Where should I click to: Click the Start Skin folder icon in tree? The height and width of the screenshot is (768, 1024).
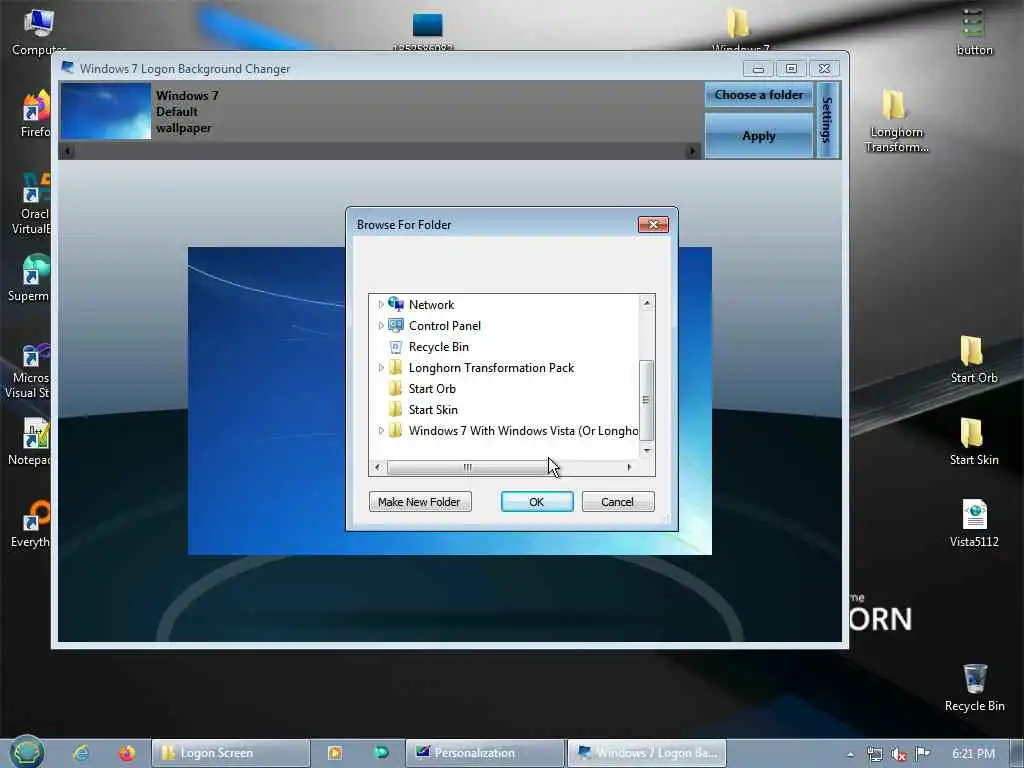click(395, 409)
